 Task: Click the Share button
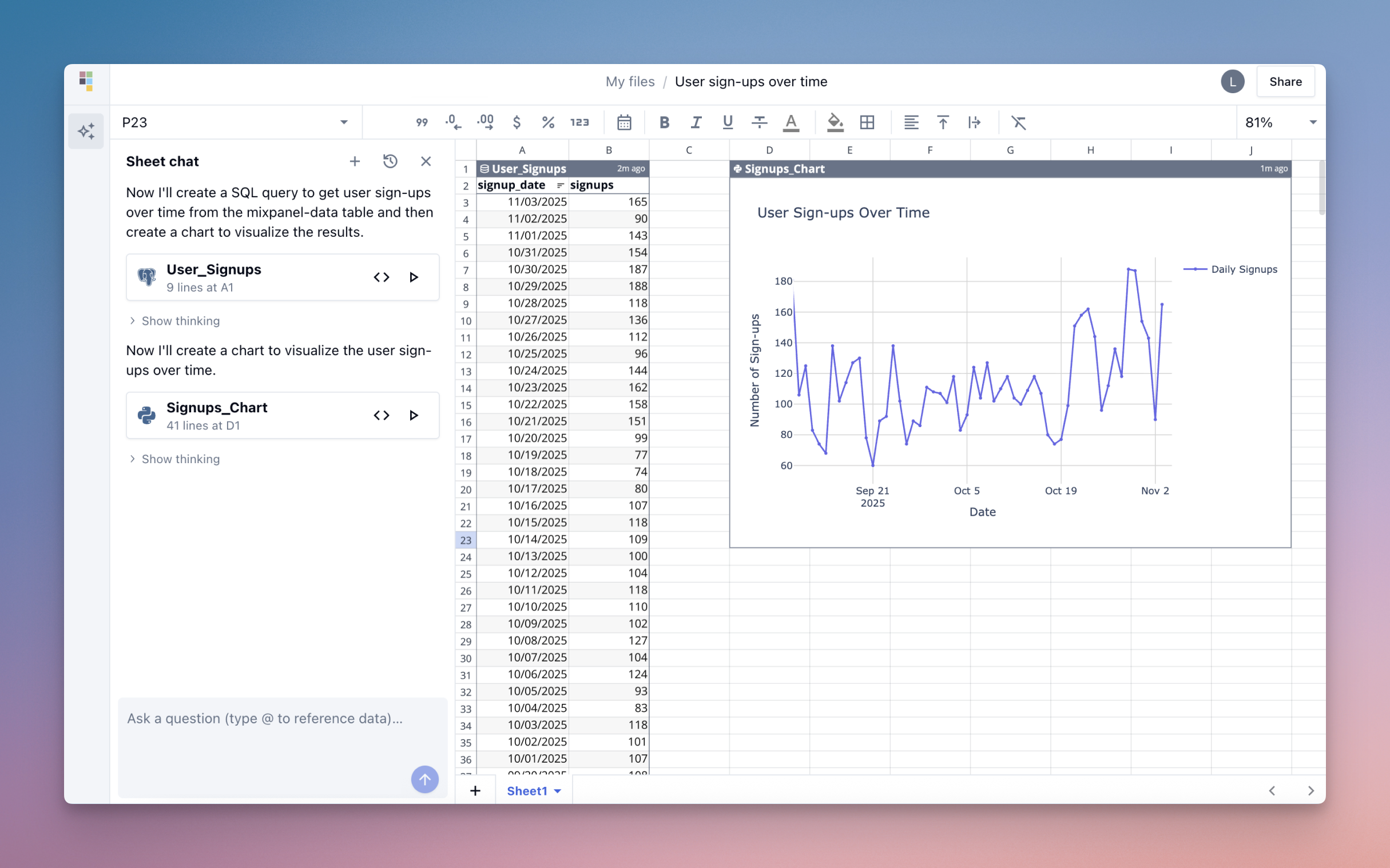1285,81
